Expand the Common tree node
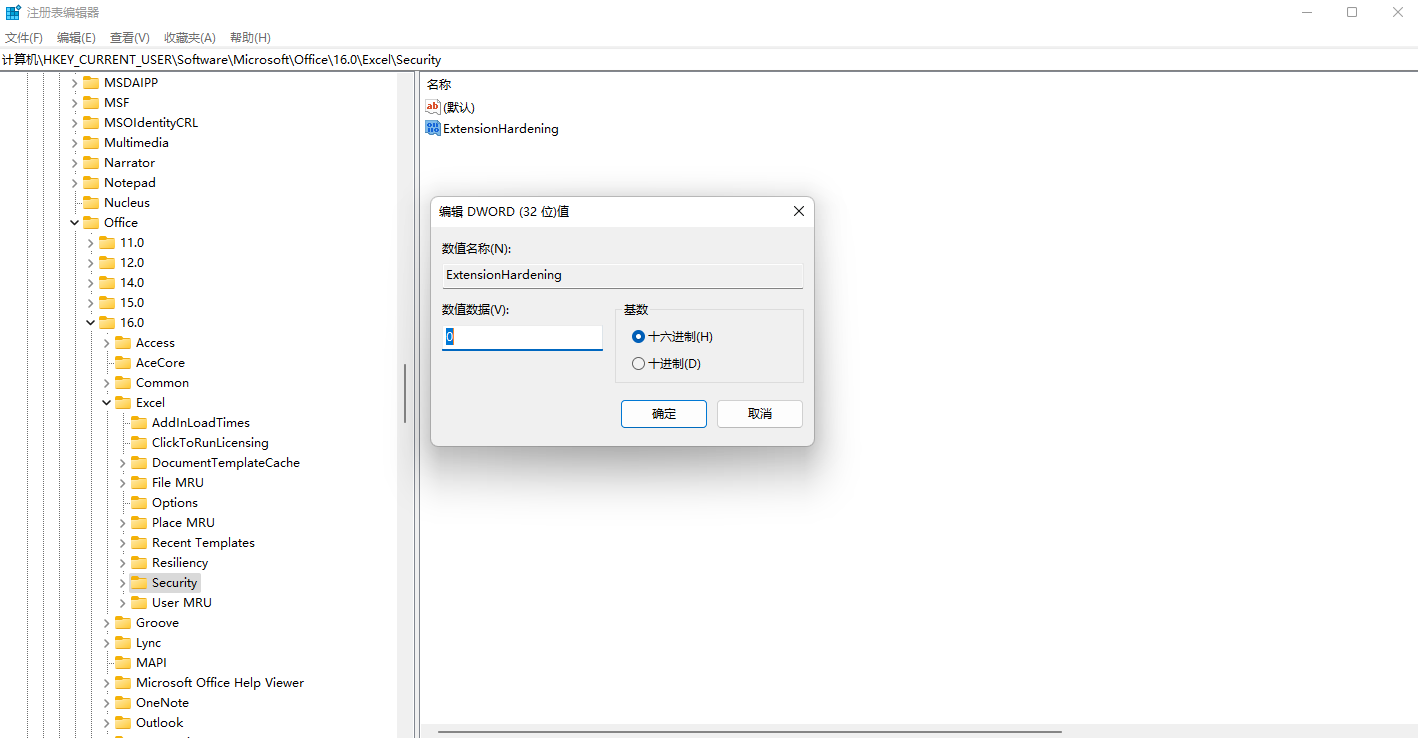The image size is (1418, 738). click(x=106, y=382)
